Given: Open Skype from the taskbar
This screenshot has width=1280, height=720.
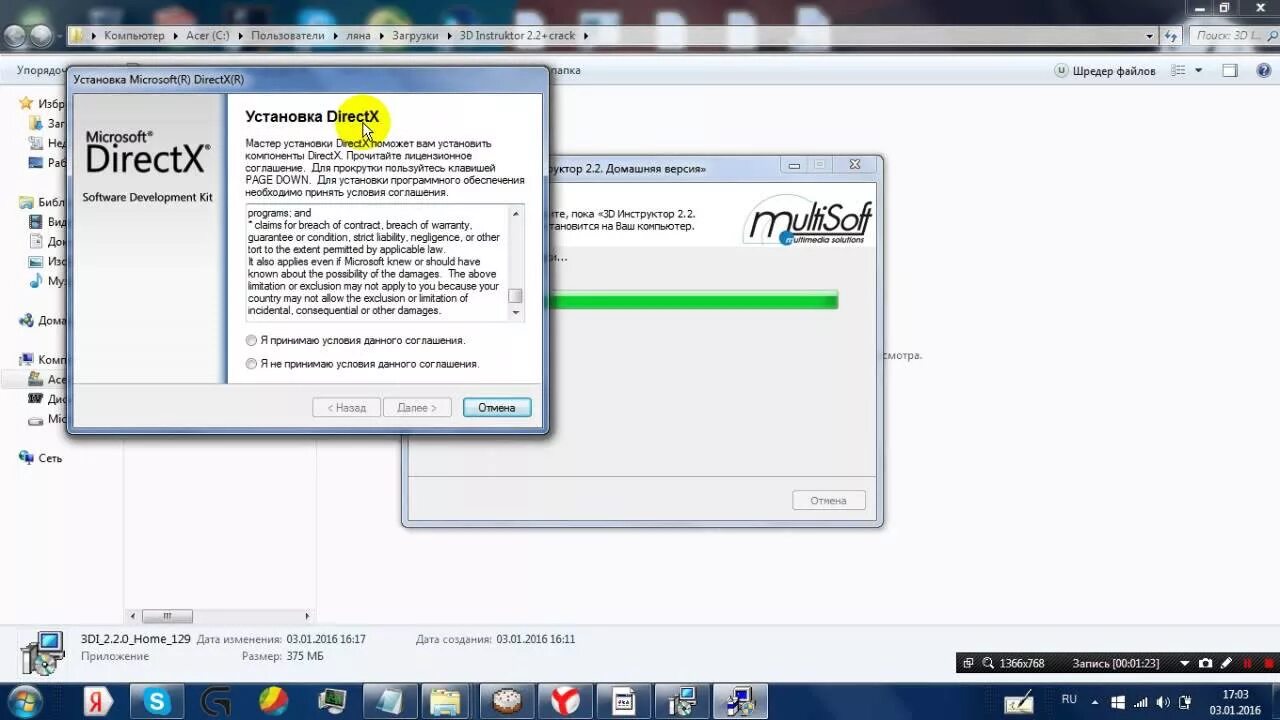Looking at the screenshot, I should (157, 701).
